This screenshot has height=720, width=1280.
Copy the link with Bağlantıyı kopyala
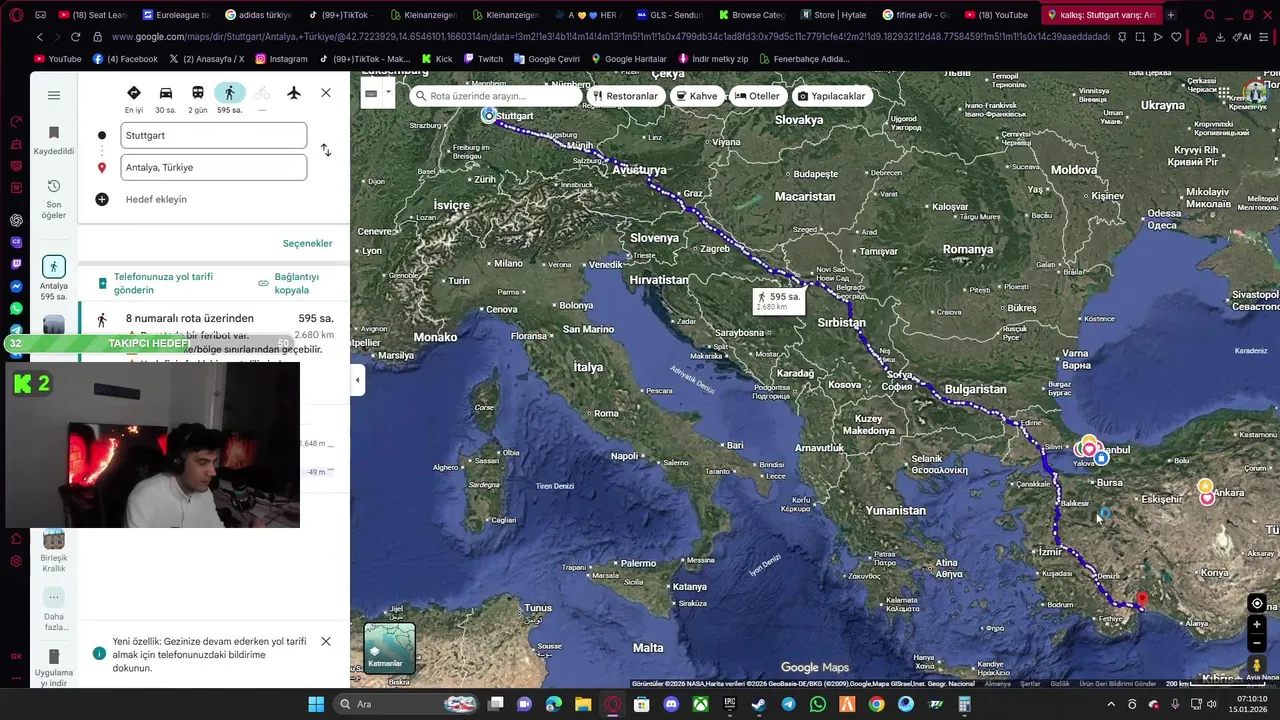[297, 283]
